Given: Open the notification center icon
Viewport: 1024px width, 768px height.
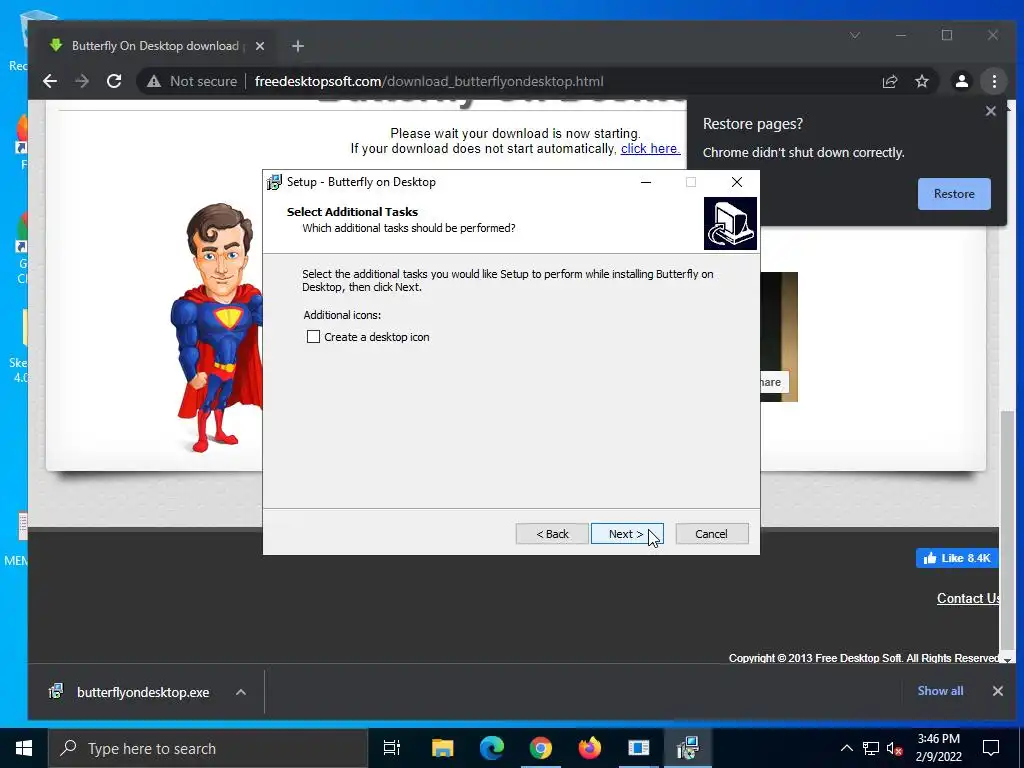Looking at the screenshot, I should coord(991,748).
